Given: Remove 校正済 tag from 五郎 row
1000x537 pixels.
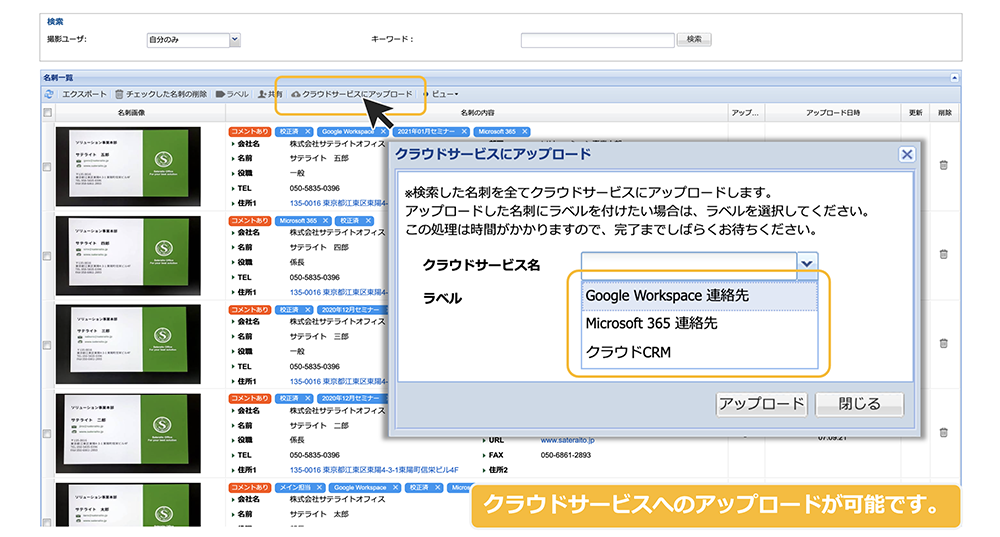Looking at the screenshot, I should pos(307,132).
